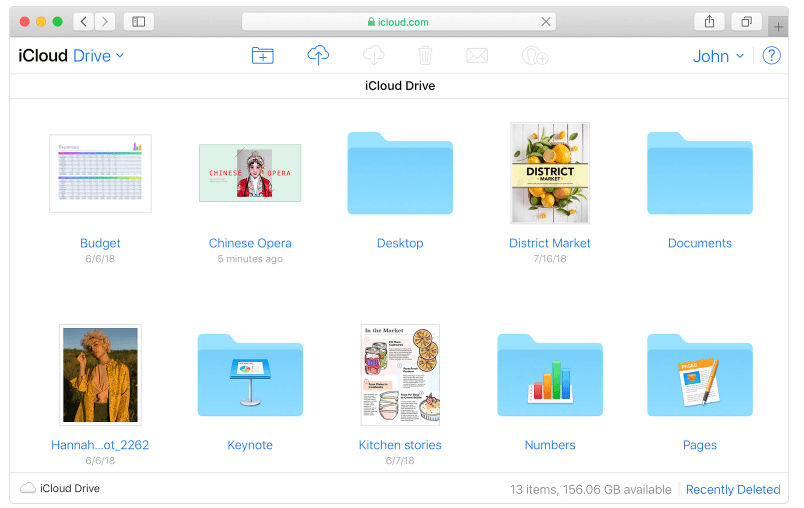Click iCloud Drive in bottom path bar
The width and height of the screenshot is (804, 508).
click(70, 488)
